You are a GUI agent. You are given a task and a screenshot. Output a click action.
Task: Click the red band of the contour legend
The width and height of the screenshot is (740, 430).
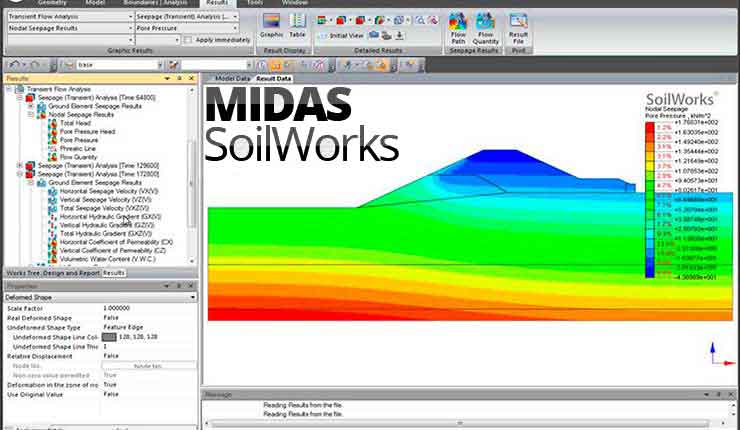(x=650, y=128)
